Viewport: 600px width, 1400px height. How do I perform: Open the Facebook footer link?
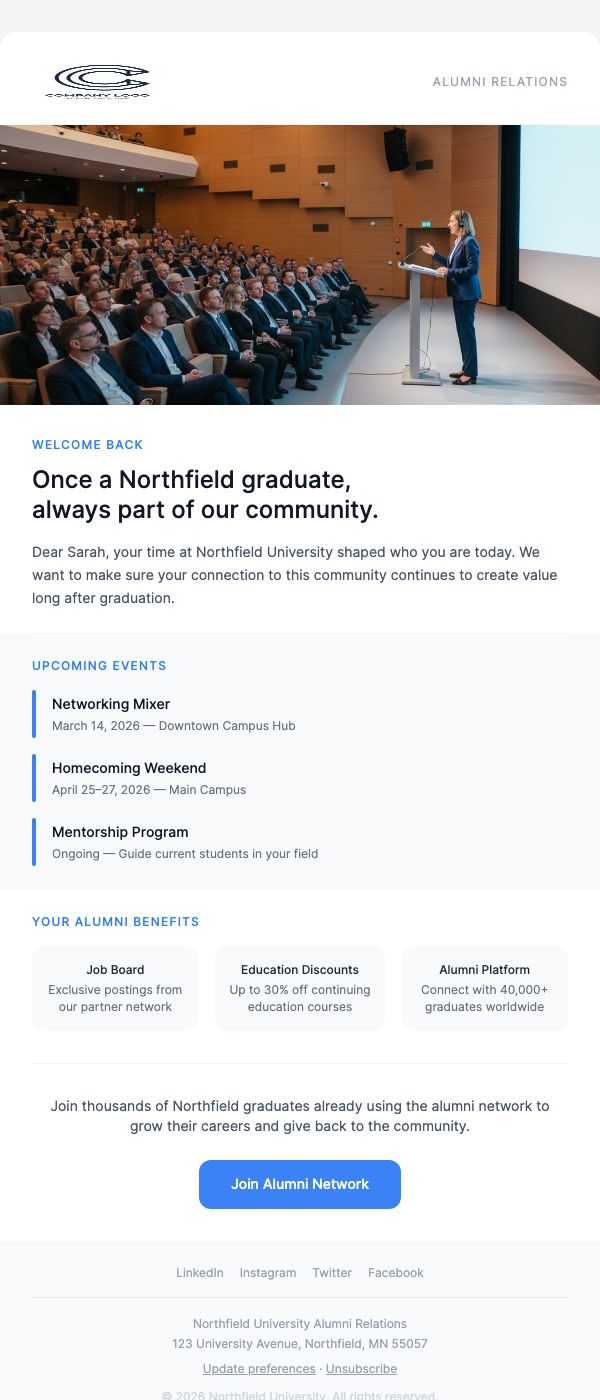pos(395,1272)
